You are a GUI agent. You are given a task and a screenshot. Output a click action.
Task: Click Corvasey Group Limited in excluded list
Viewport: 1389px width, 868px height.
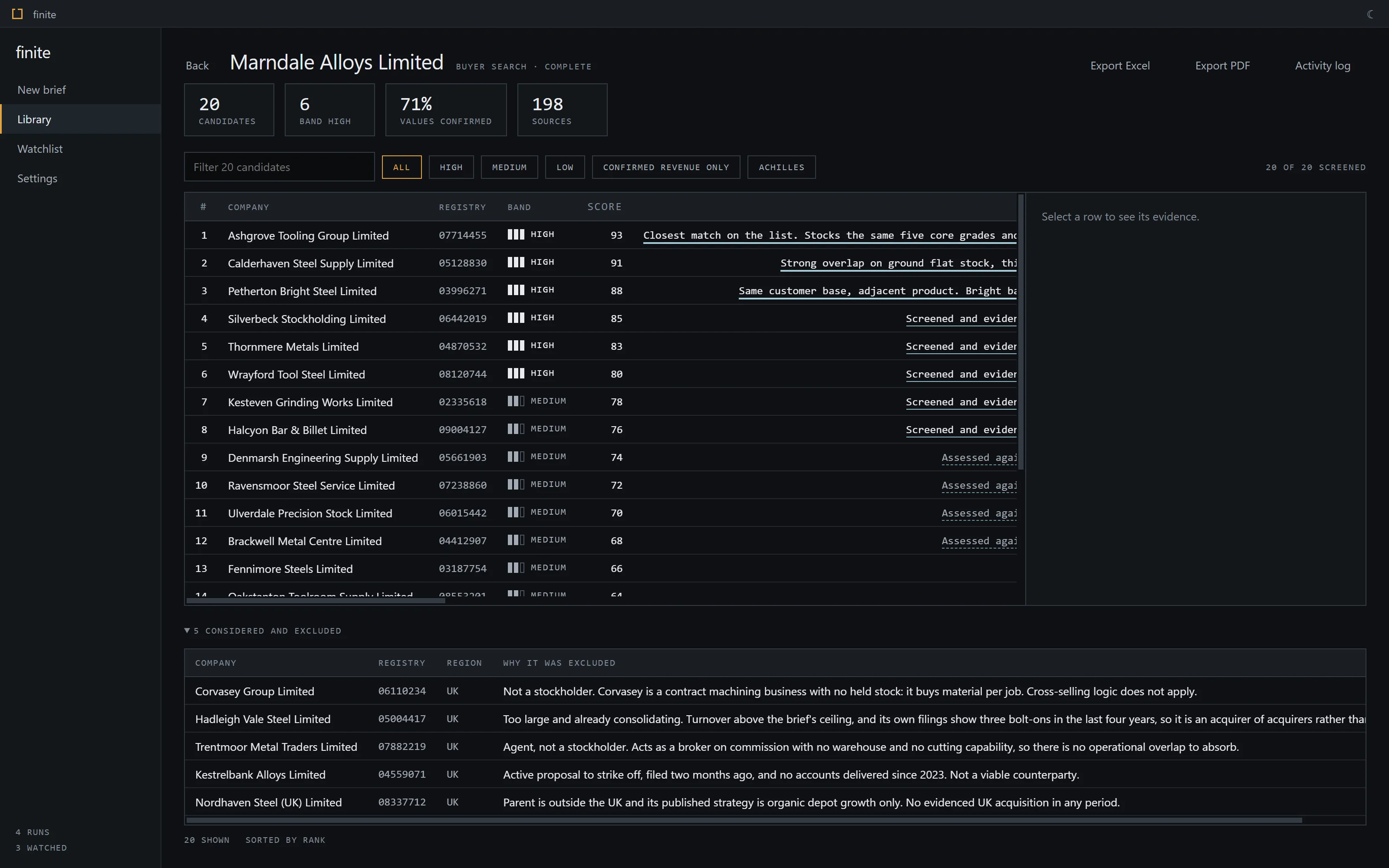point(254,691)
